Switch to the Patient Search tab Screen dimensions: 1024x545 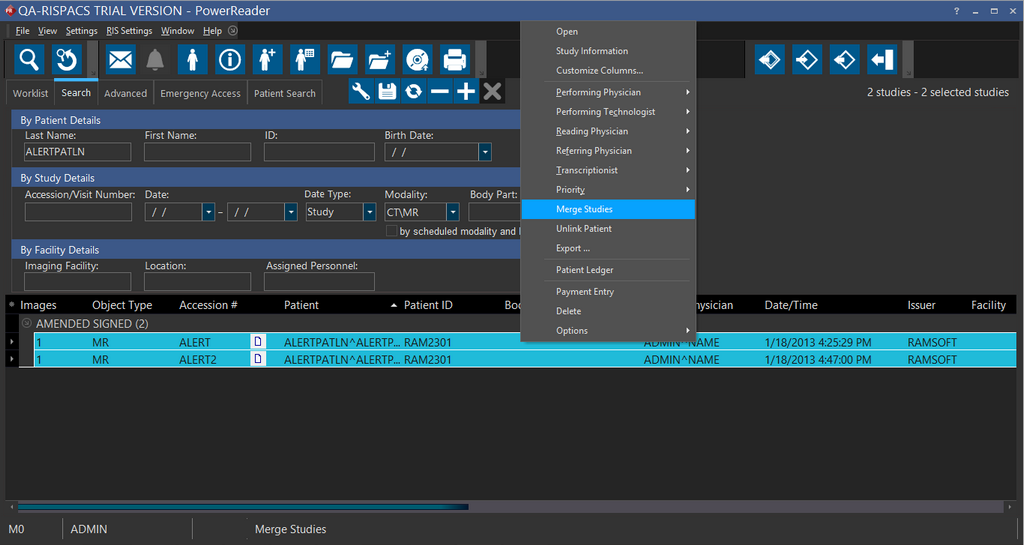click(x=285, y=93)
